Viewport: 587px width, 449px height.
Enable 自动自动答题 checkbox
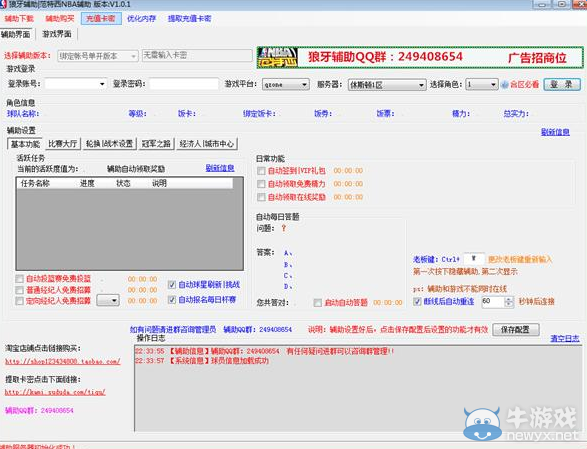point(317,303)
